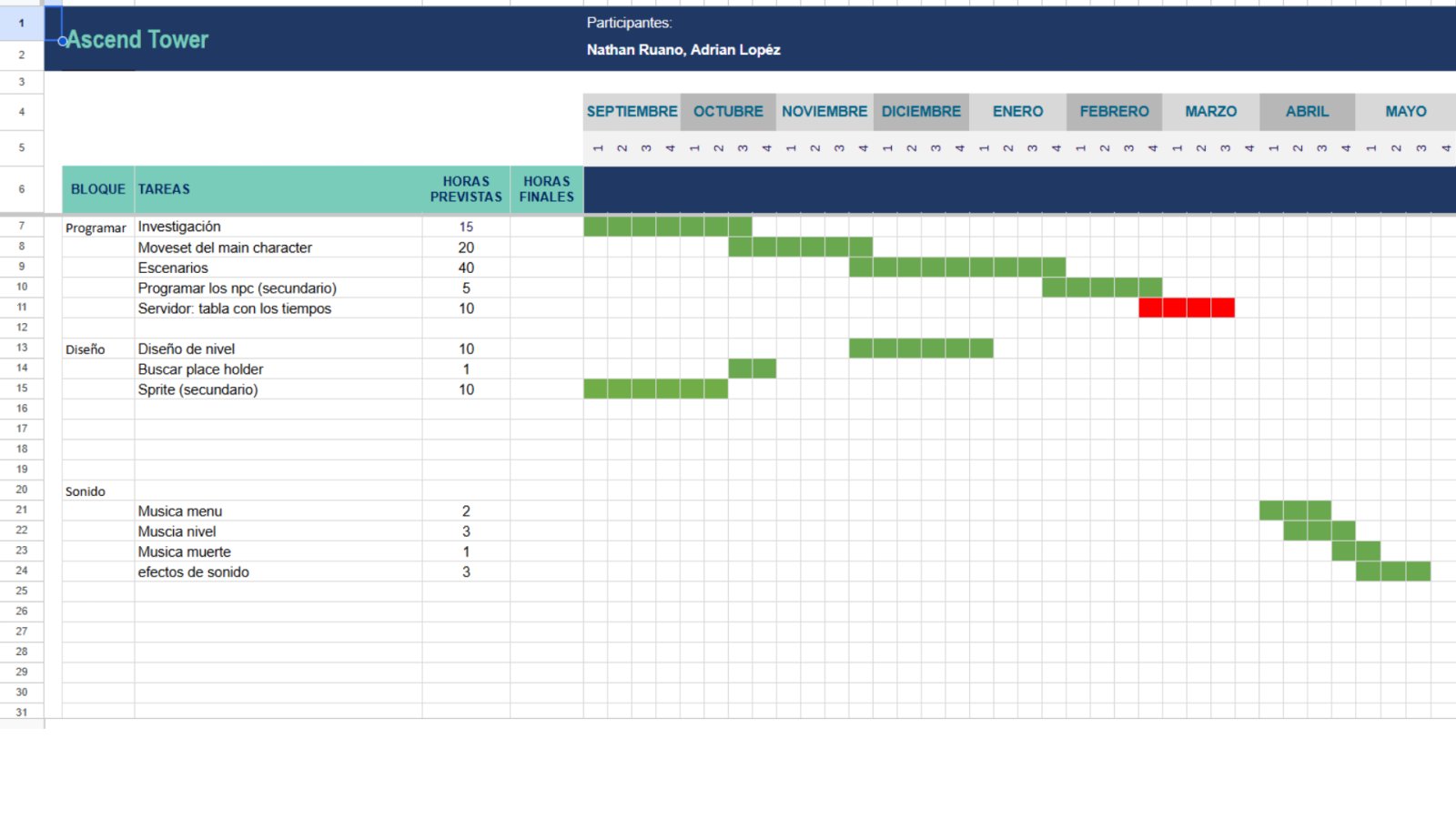This screenshot has height=819, width=1456.
Task: Select the Musica menu cell
Action: tap(278, 511)
